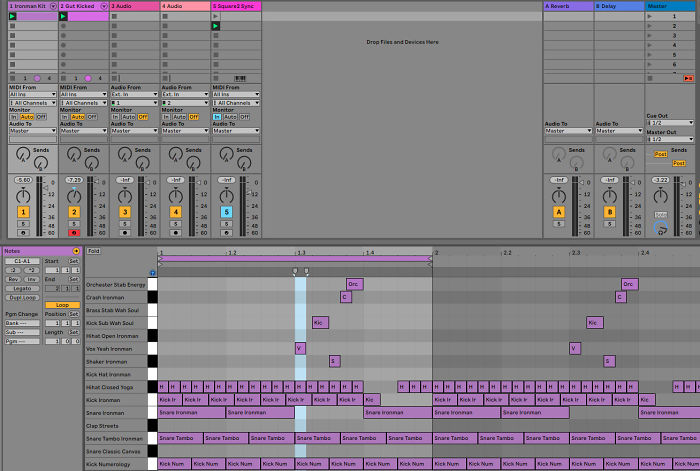Launch the first clip in Gut Kicked track
700x471 pixels.
point(63,17)
